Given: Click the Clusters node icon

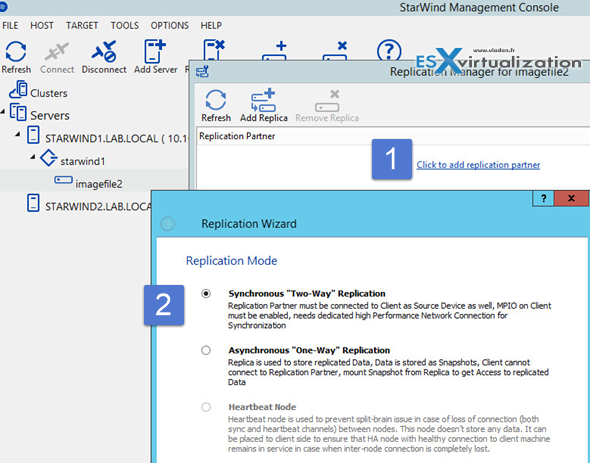Looking at the screenshot, I should (18, 89).
